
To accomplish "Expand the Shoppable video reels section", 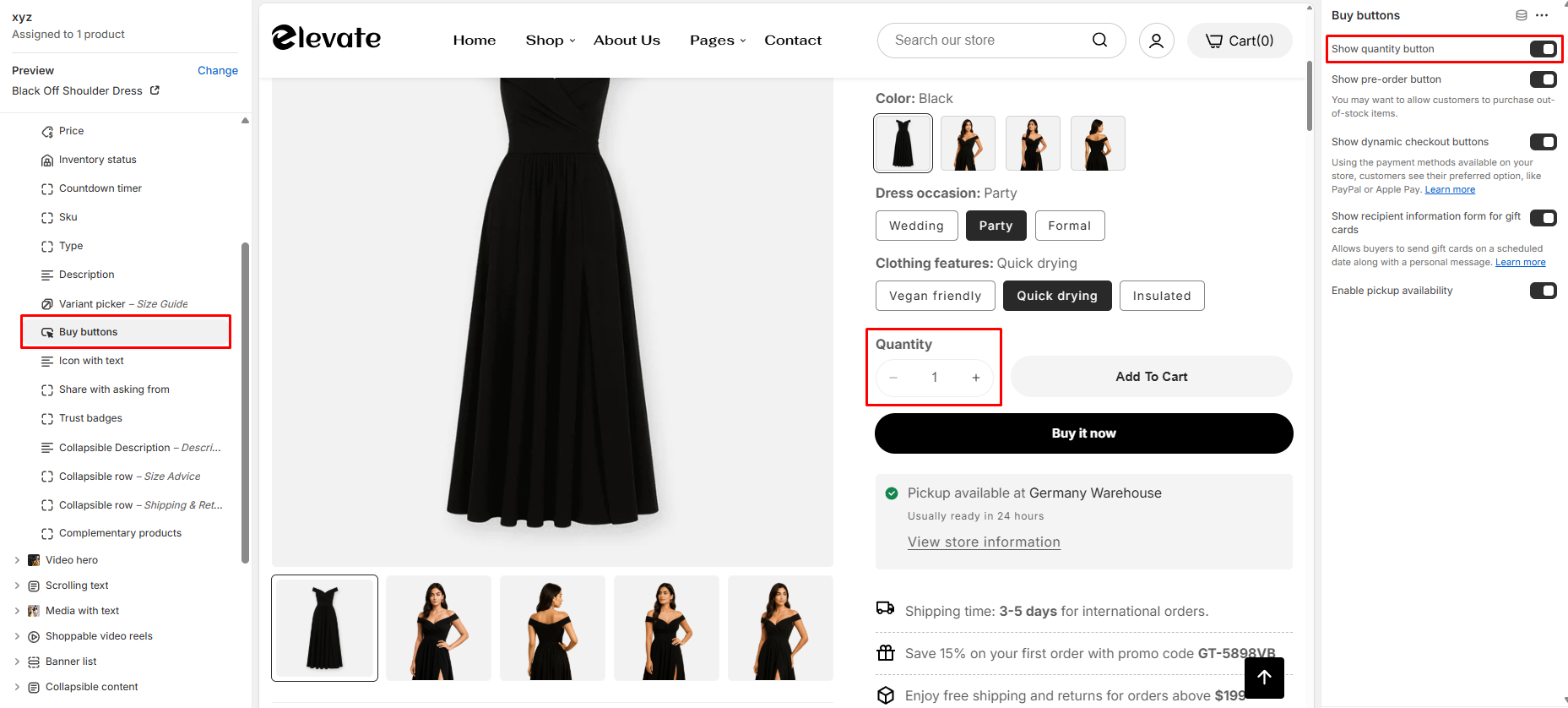I will 17,636.
